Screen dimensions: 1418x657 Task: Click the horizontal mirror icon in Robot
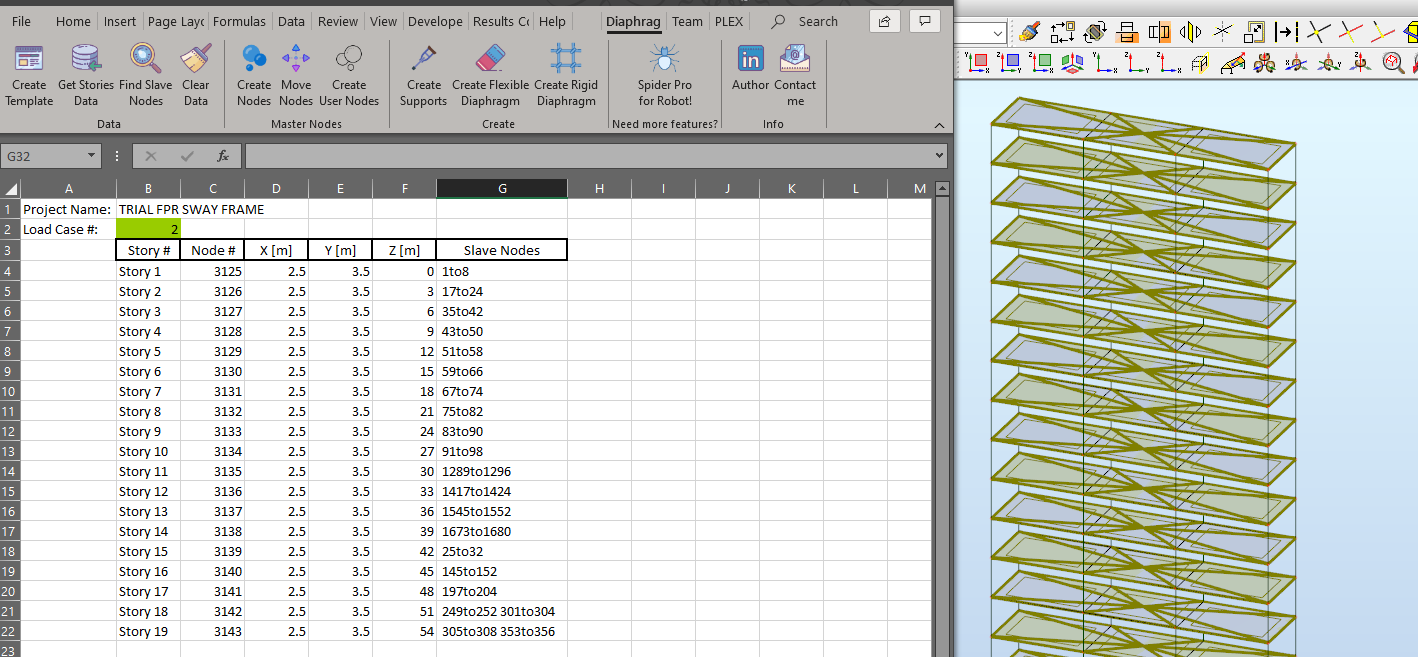pos(1159,33)
